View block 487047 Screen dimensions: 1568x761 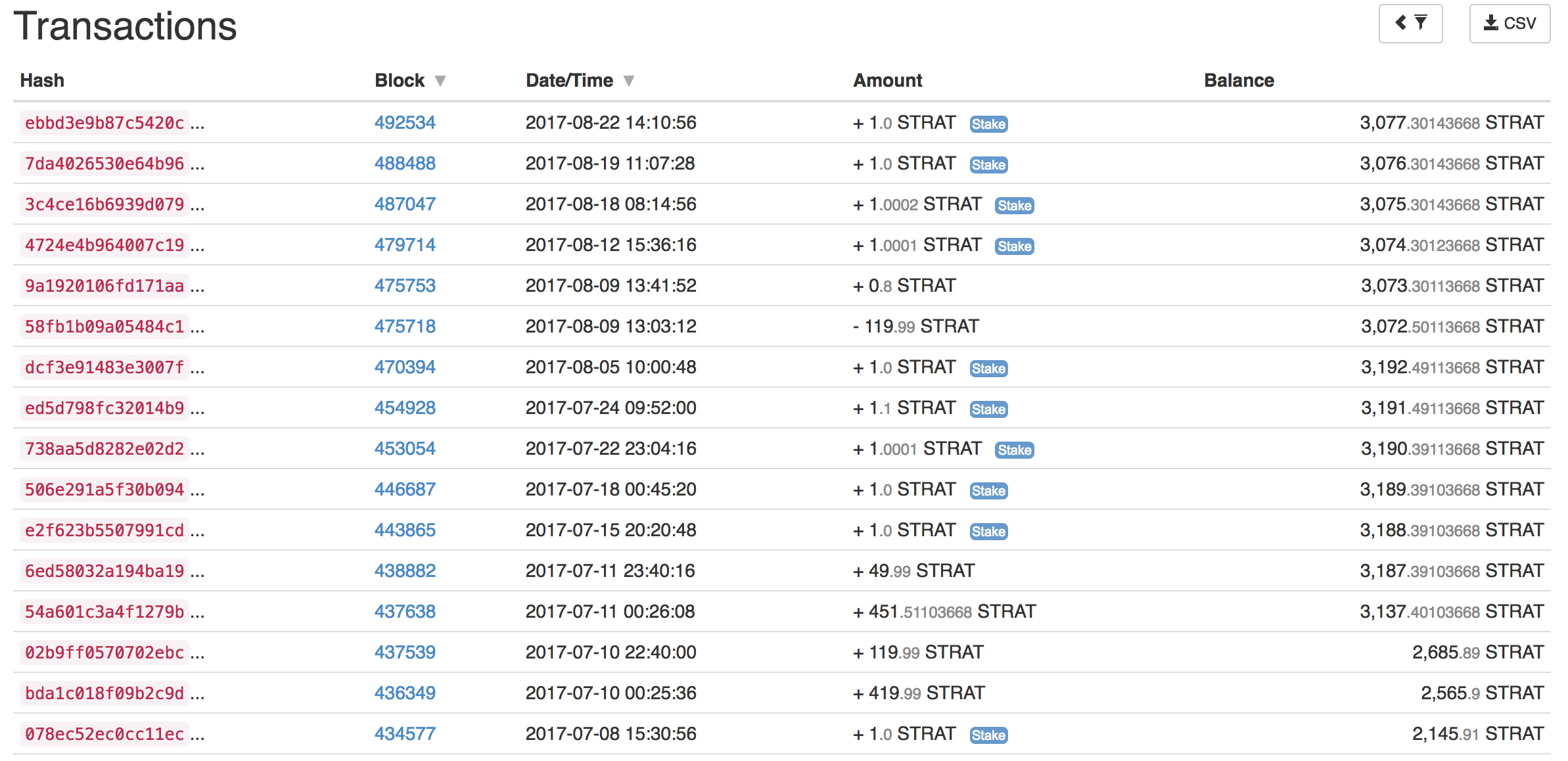(x=405, y=204)
